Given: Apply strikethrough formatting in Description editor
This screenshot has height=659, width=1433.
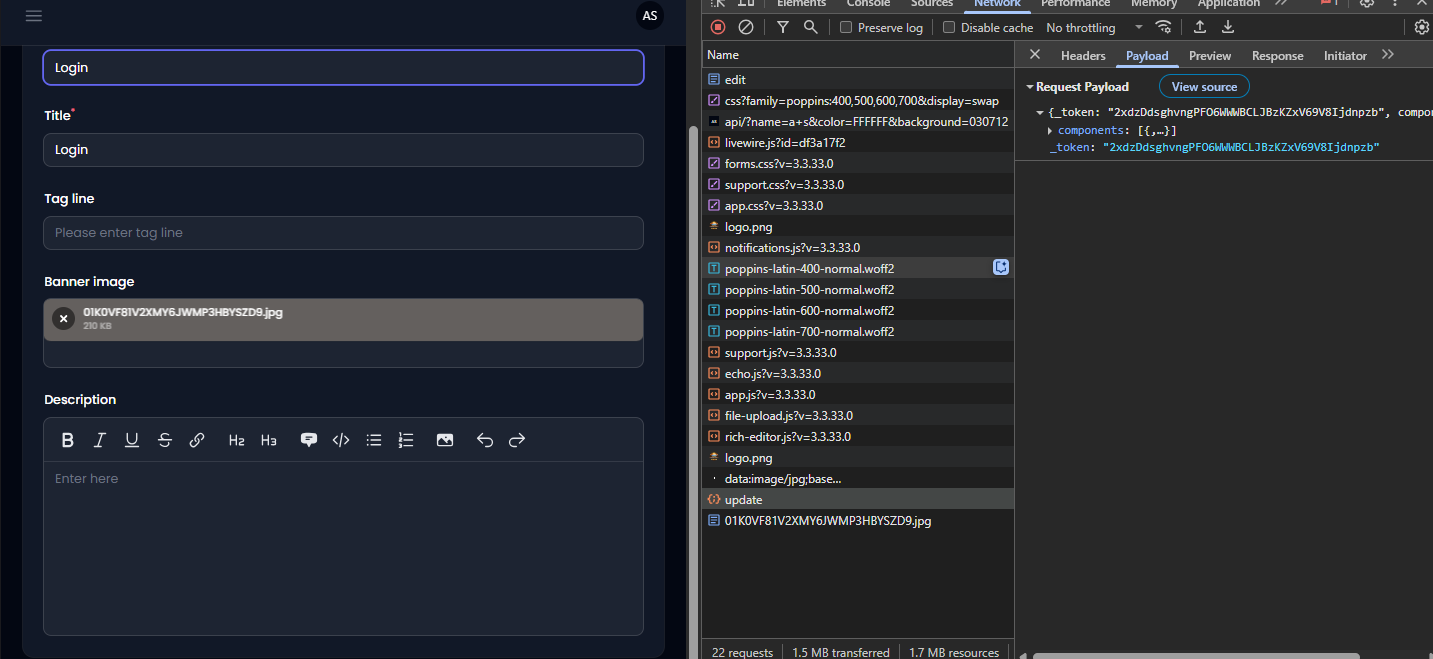Looking at the screenshot, I should pyautogui.click(x=165, y=440).
